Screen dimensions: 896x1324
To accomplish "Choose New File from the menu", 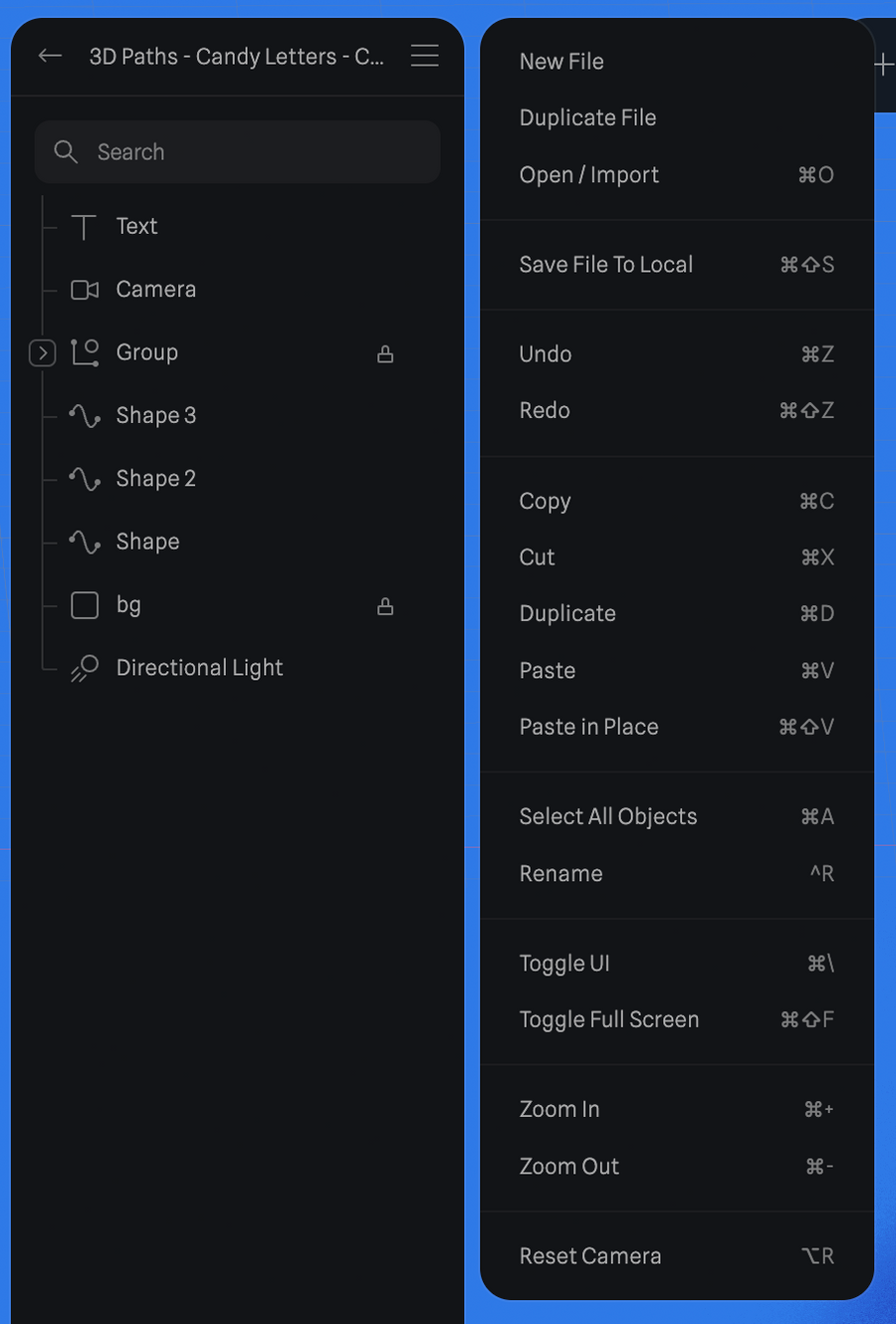I will [x=561, y=62].
